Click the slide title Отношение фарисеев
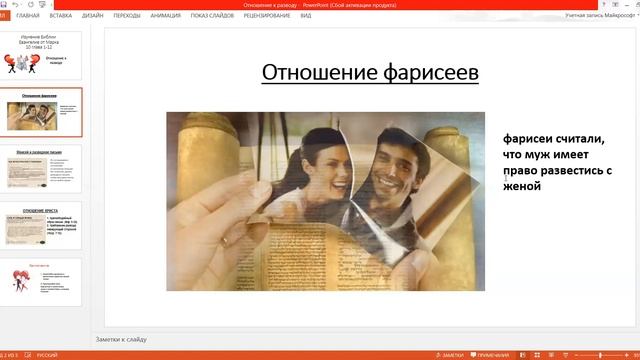Image resolution: width=640 pixels, height=360 pixels. 370,72
